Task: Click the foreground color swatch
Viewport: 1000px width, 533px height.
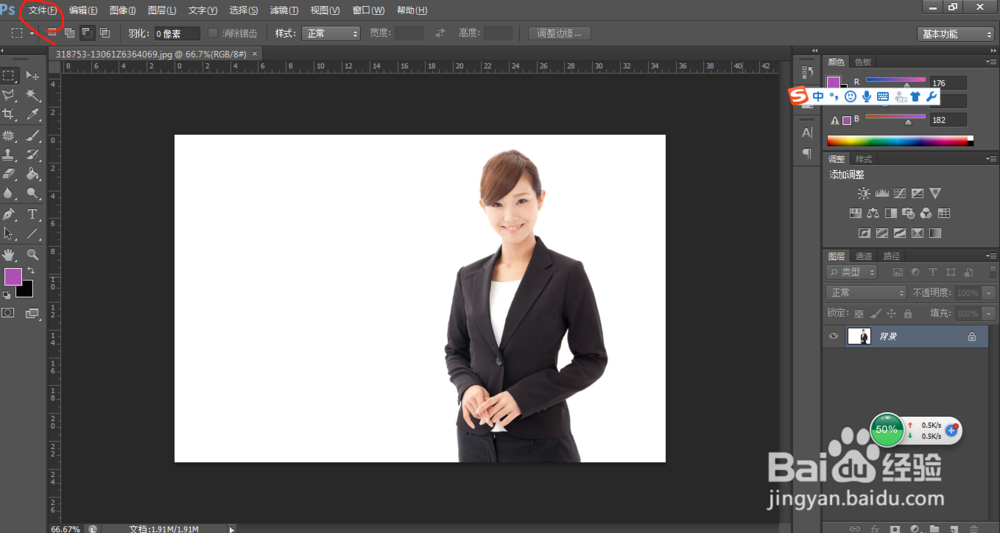Action: 13,277
